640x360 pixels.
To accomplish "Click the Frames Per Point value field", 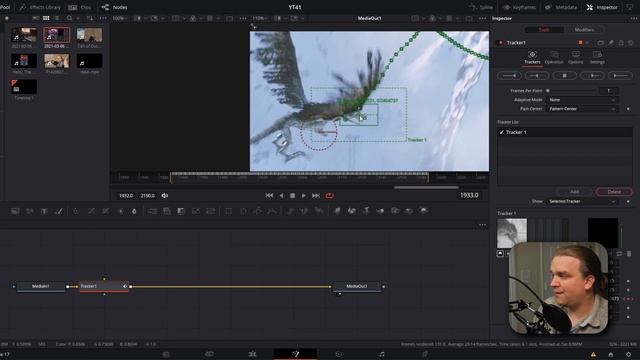I will point(609,91).
